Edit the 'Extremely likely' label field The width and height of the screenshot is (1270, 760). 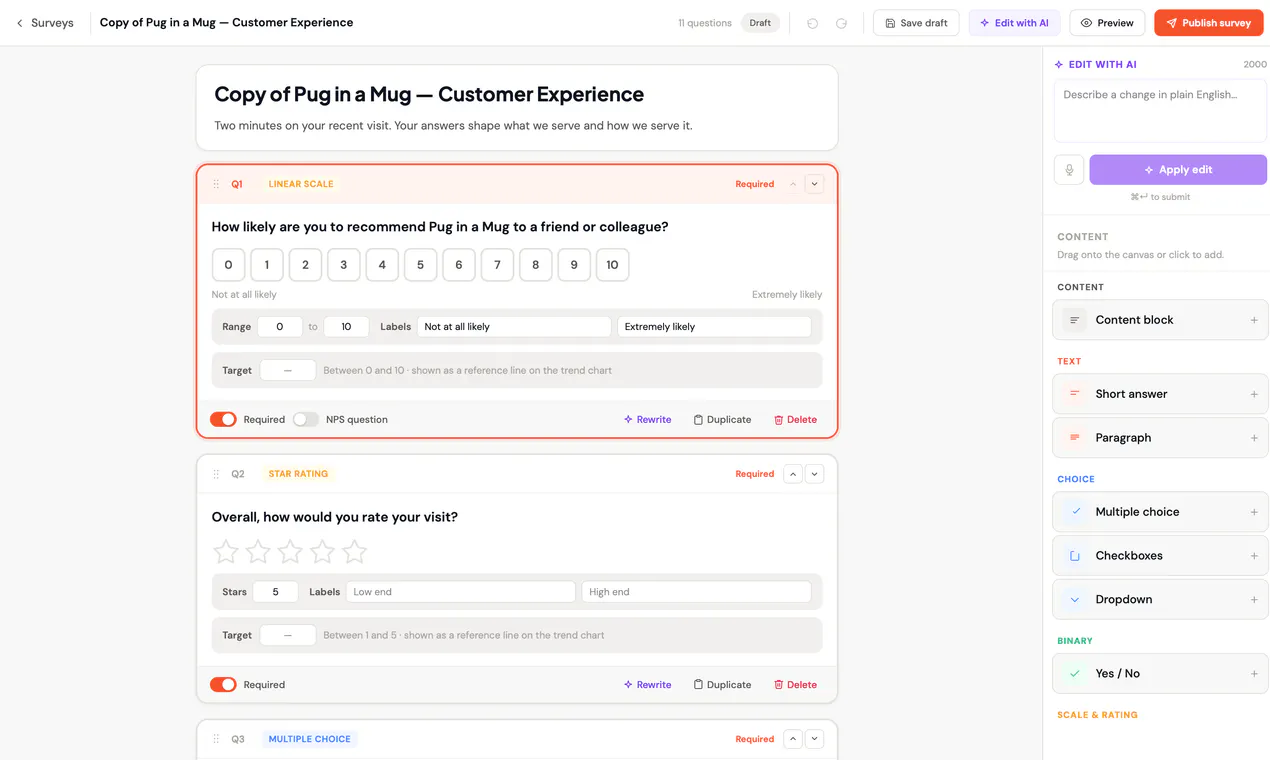714,327
